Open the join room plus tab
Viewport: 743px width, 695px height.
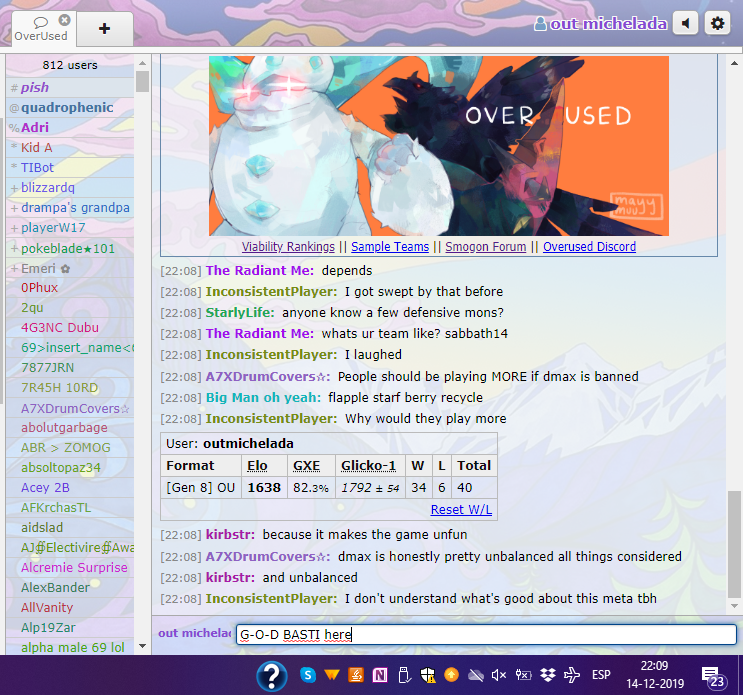(104, 29)
